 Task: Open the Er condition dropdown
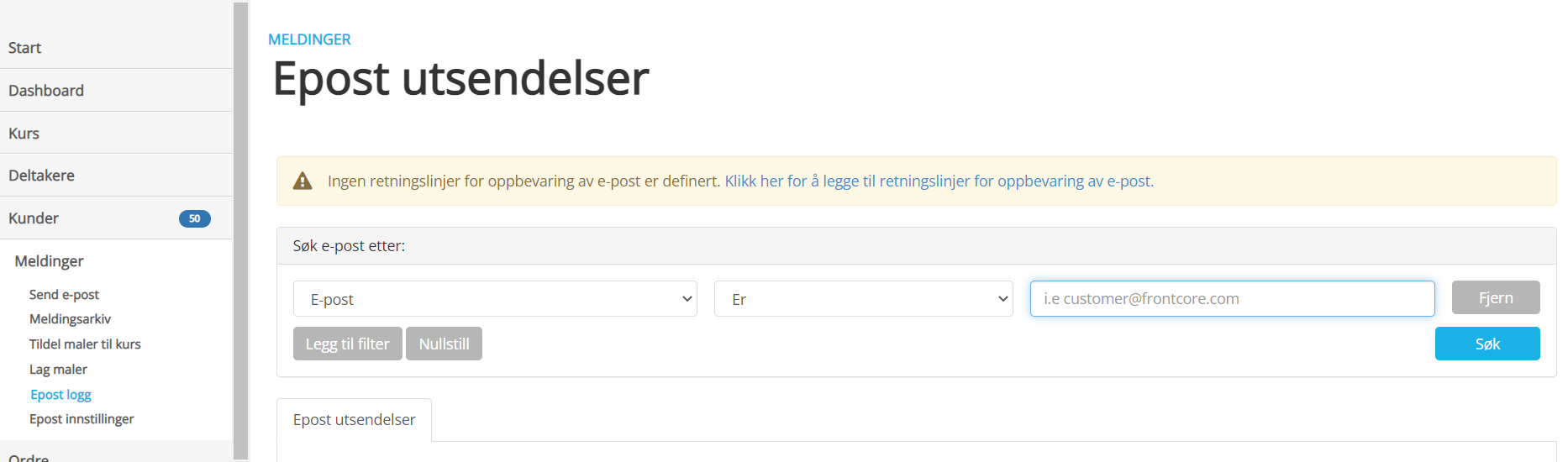point(863,299)
